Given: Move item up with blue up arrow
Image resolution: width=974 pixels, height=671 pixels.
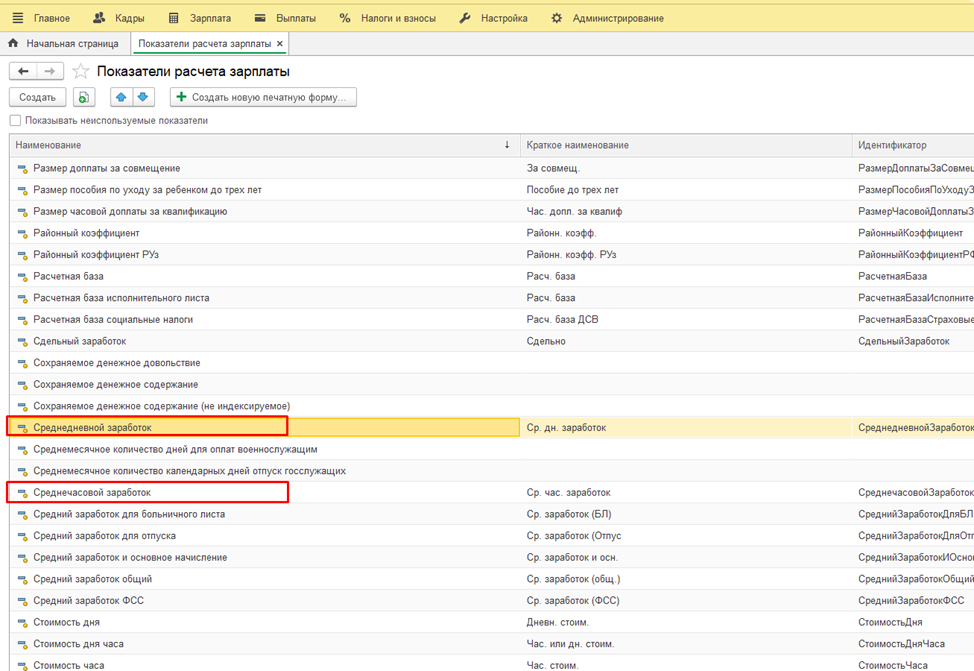Looking at the screenshot, I should click(121, 97).
